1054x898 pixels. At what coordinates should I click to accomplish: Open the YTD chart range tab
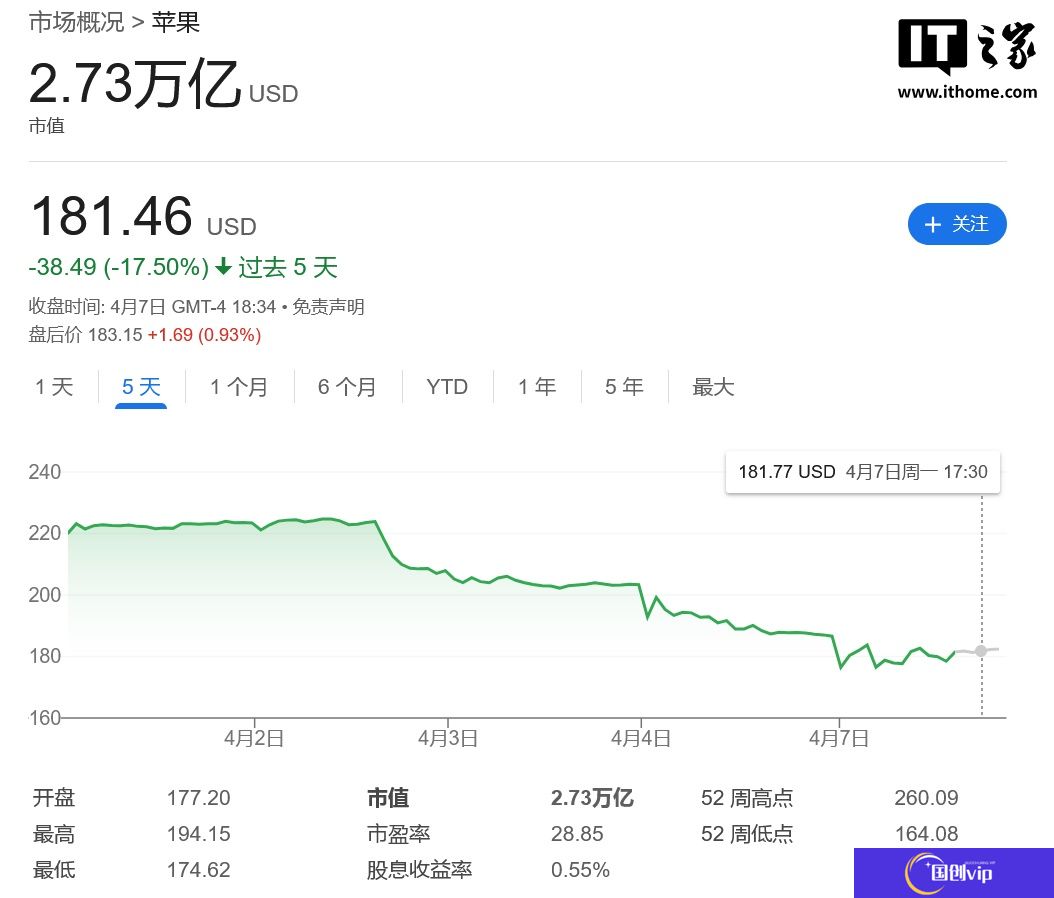pyautogui.click(x=447, y=387)
